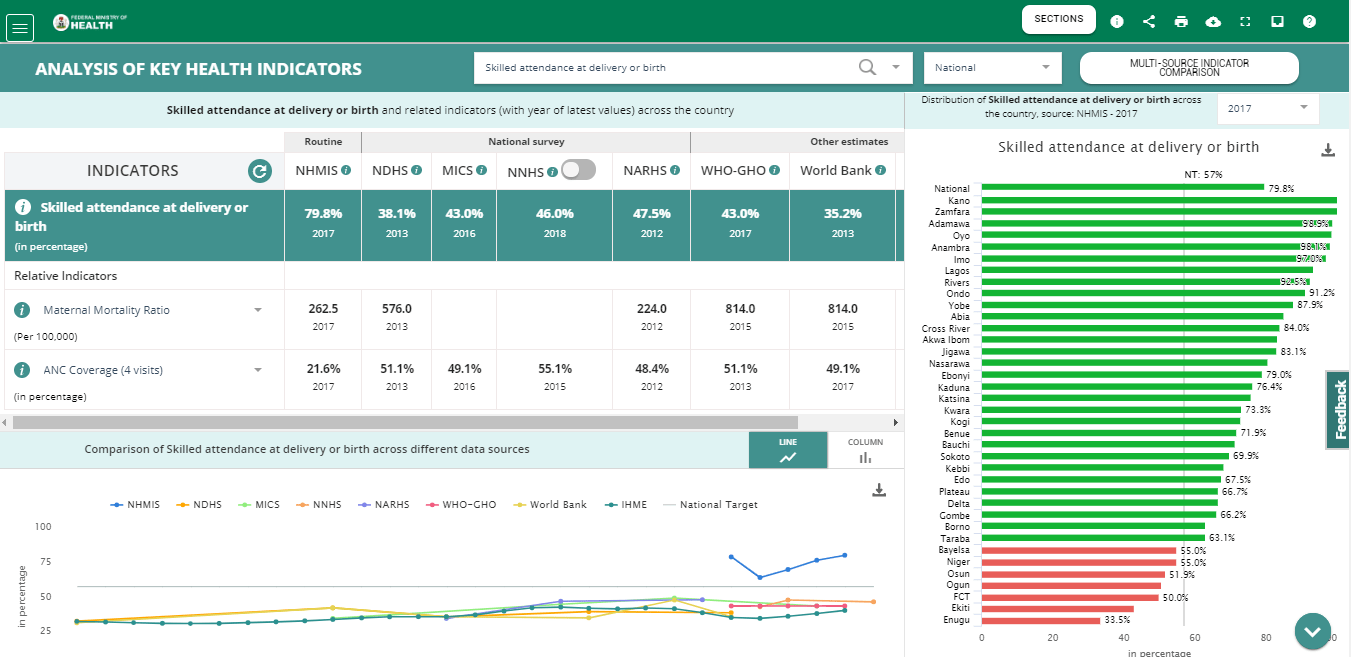The width and height of the screenshot is (1351, 657).
Task: Expand the Maternal Mortality Ratio row
Action: [258, 310]
